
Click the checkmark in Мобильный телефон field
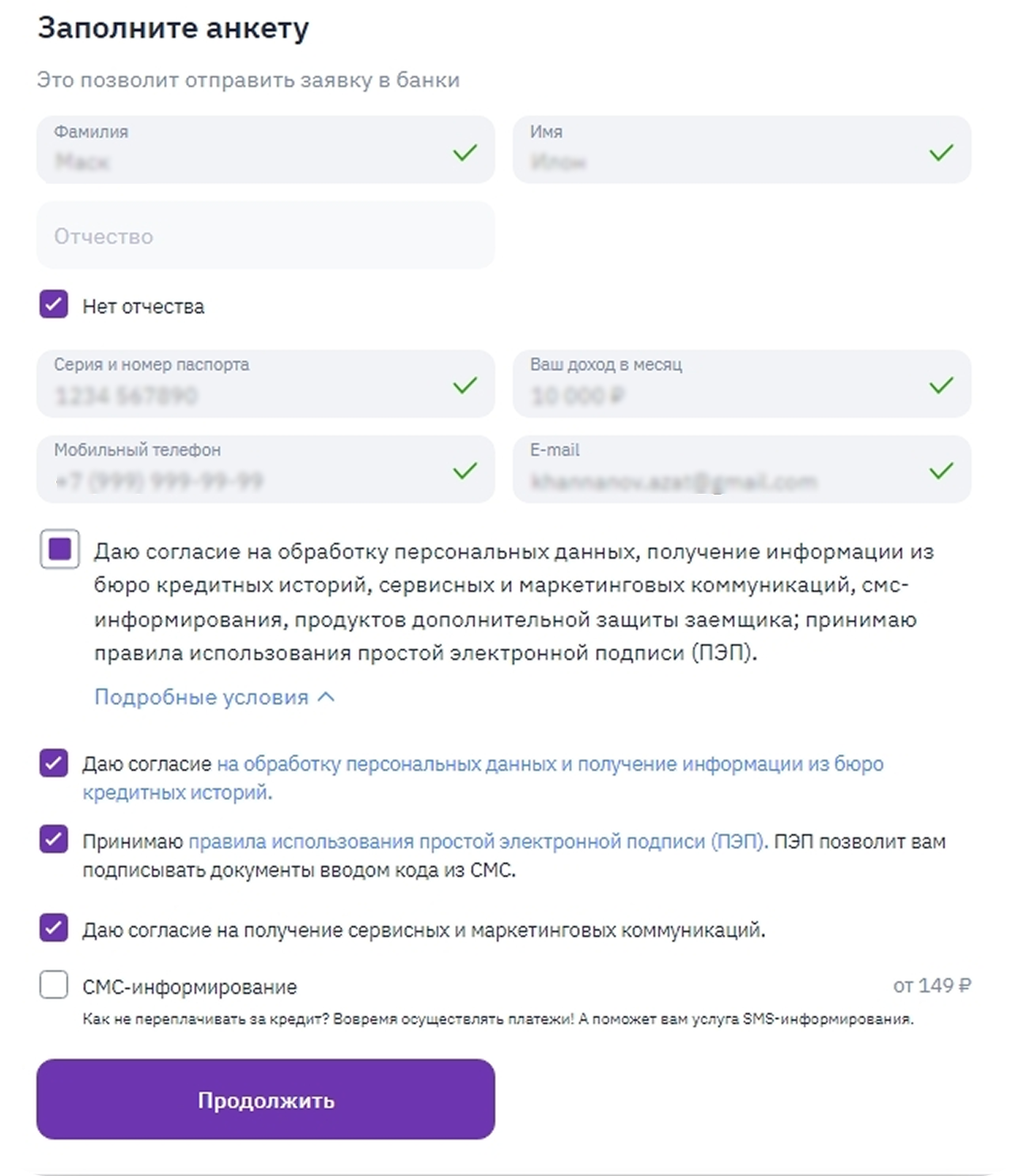[x=465, y=471]
